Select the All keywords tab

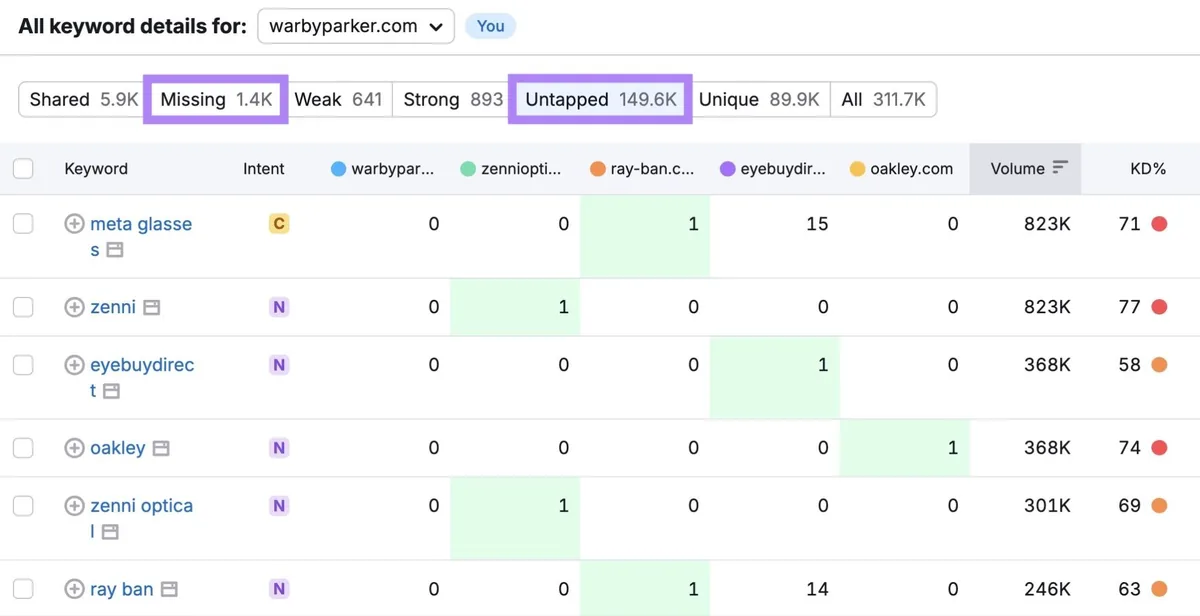coord(883,99)
